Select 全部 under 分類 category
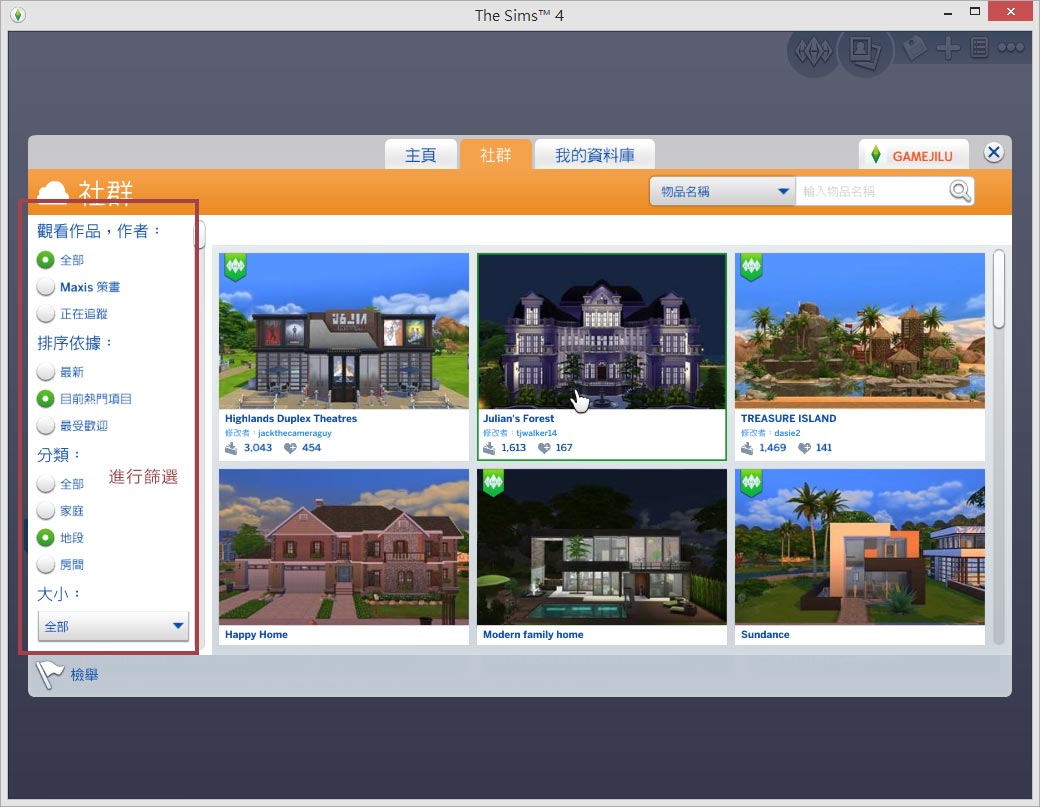This screenshot has height=807, width=1040. [45, 484]
